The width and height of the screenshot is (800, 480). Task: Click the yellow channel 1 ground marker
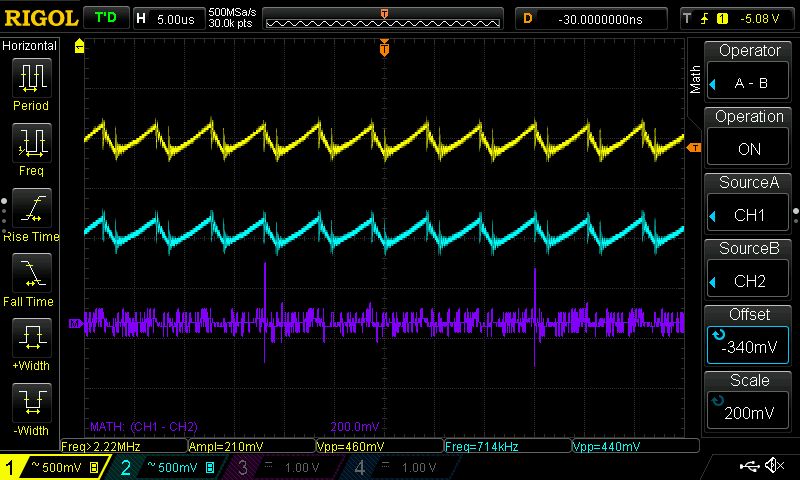pyautogui.click(x=79, y=45)
